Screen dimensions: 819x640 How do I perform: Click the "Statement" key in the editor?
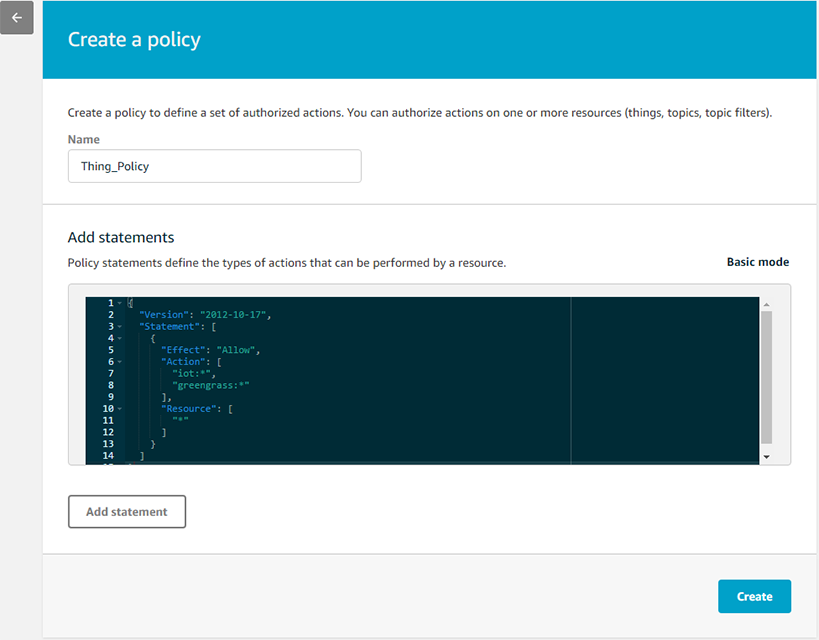coord(169,327)
